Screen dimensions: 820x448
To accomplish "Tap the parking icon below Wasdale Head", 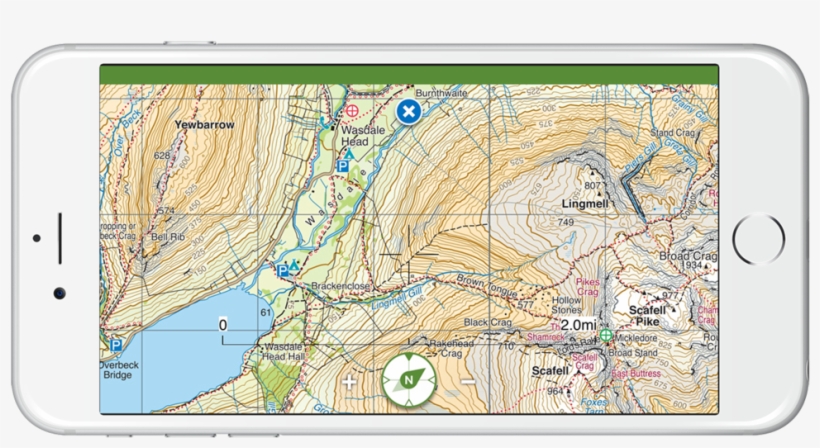I will coord(343,166).
